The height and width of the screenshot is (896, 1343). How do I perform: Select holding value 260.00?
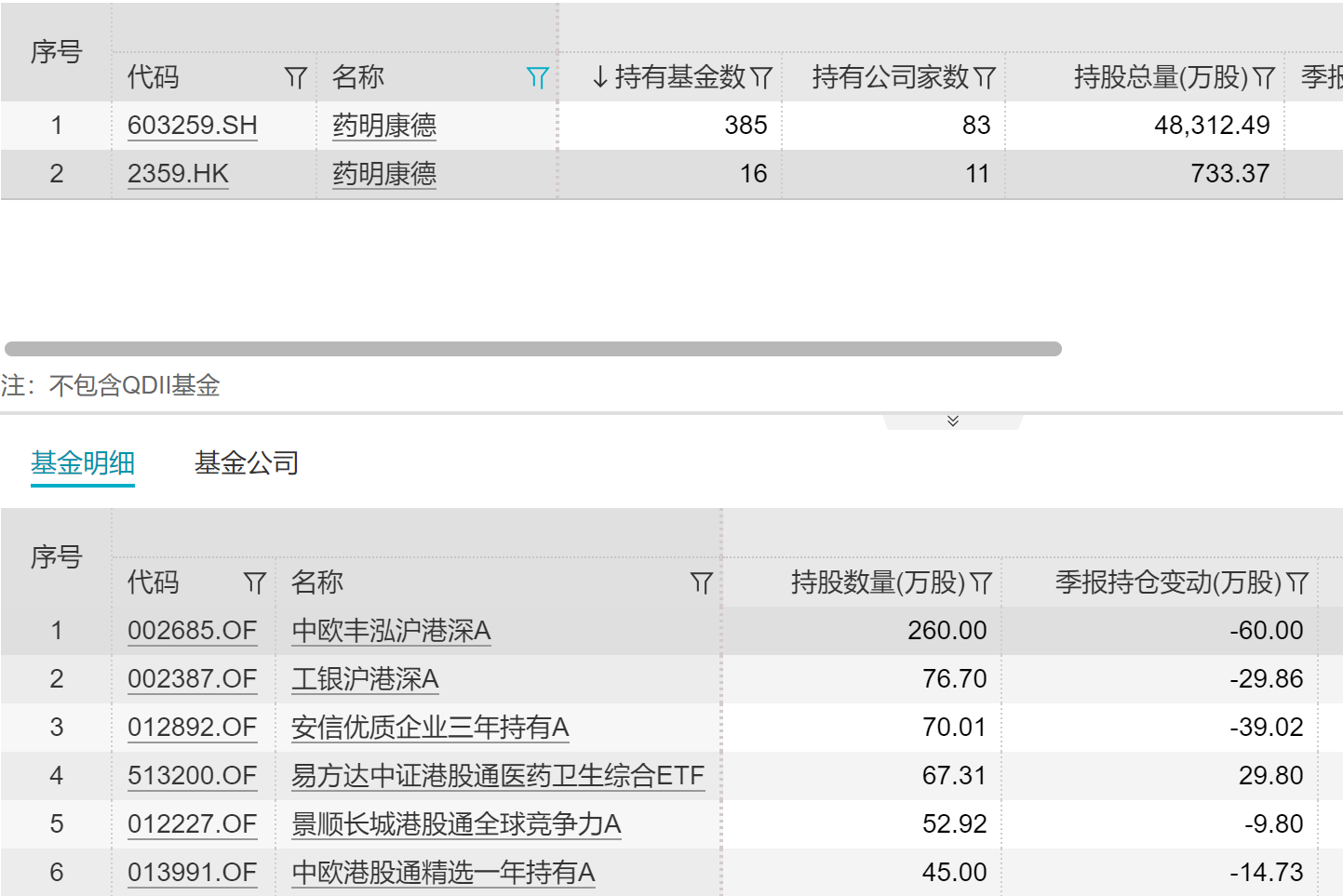[947, 630]
